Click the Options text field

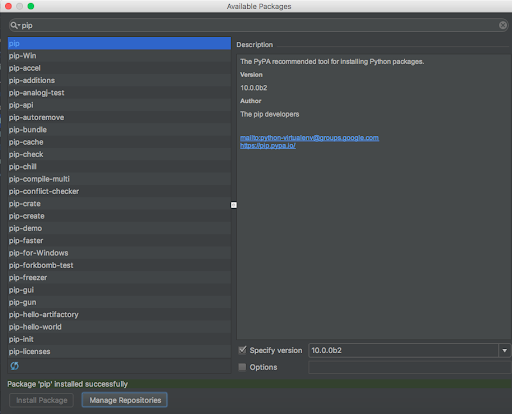(x=410, y=367)
